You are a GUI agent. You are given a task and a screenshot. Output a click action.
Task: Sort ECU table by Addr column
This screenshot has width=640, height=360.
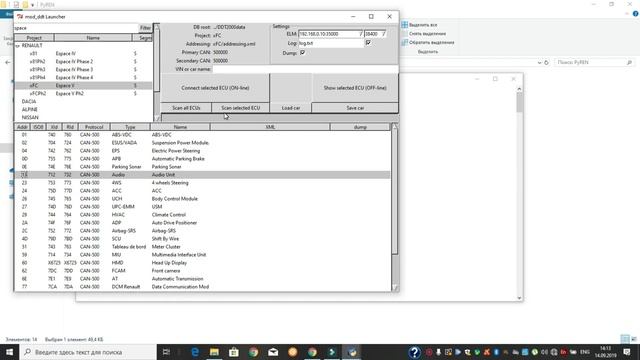coord(22,127)
